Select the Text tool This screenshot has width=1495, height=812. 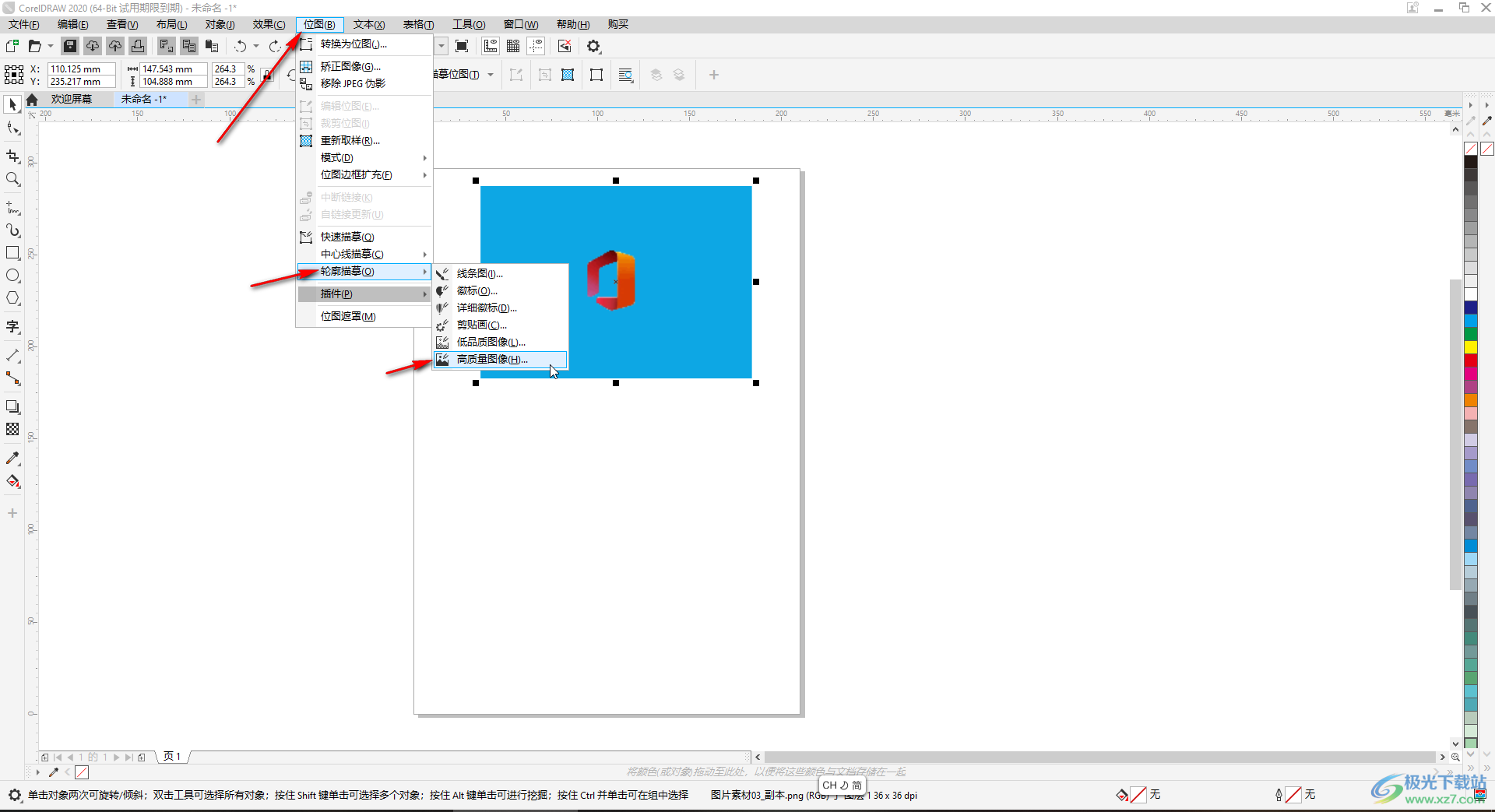[12, 327]
